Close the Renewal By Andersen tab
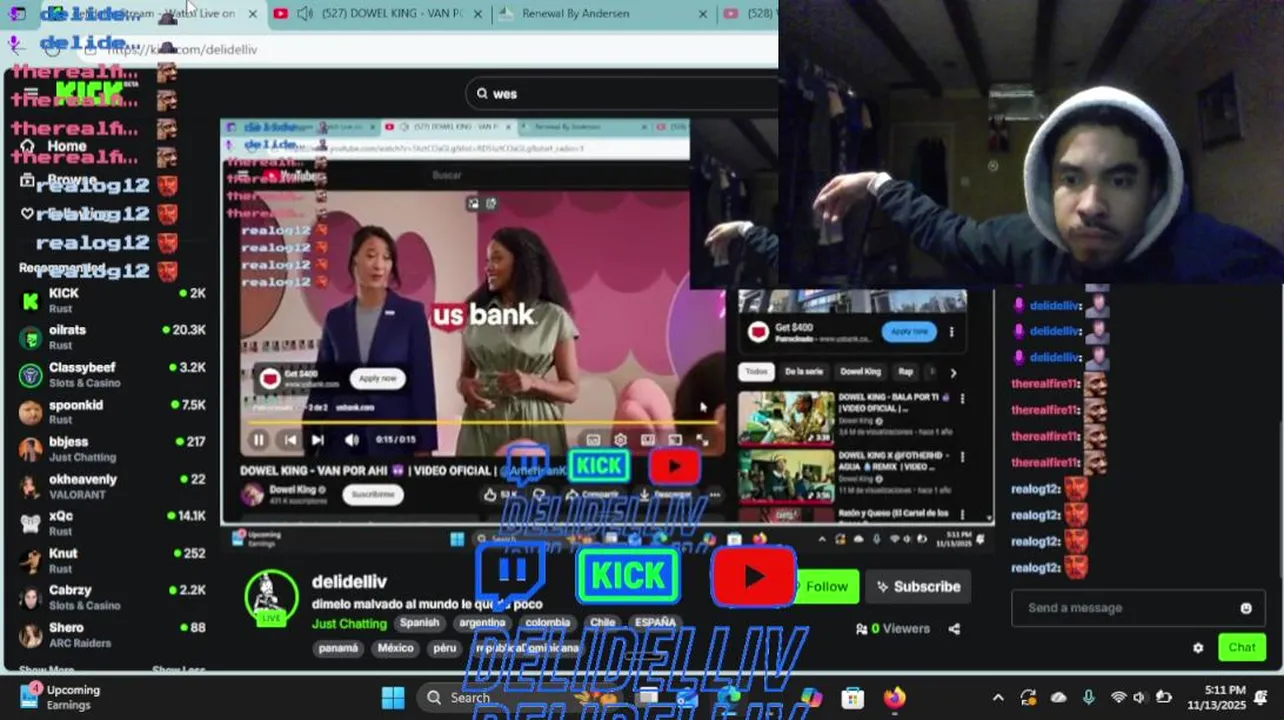 pos(703,14)
